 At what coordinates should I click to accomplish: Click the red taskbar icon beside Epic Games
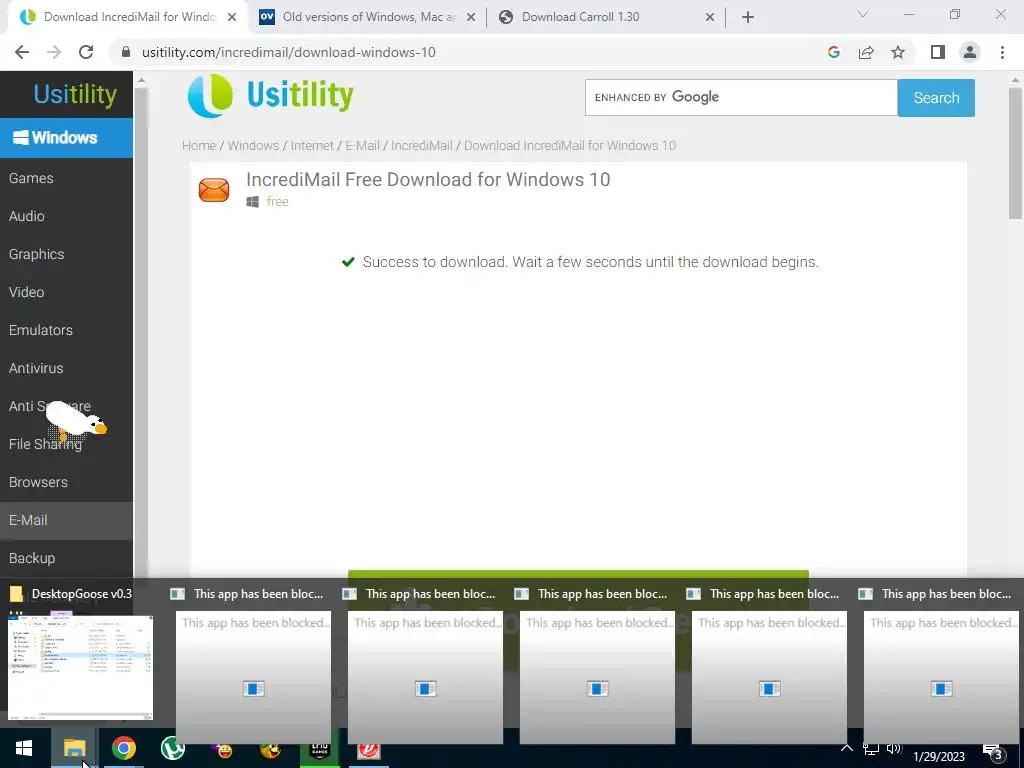tap(369, 750)
